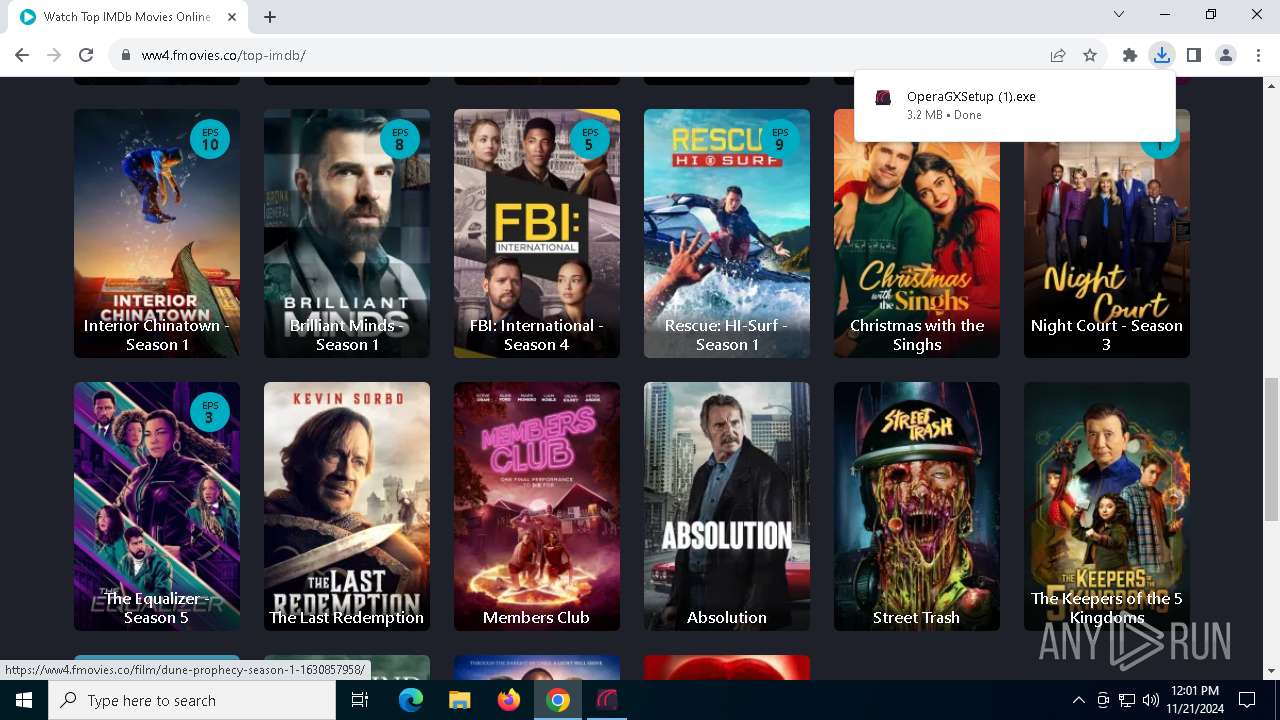Click Night Court - Season 3 title
Image resolution: width=1280 pixels, height=720 pixels.
[1107, 335]
